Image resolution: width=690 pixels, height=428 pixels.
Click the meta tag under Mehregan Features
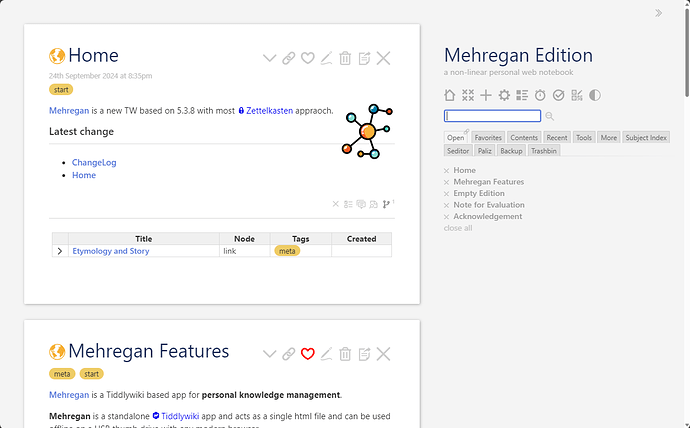(62, 374)
